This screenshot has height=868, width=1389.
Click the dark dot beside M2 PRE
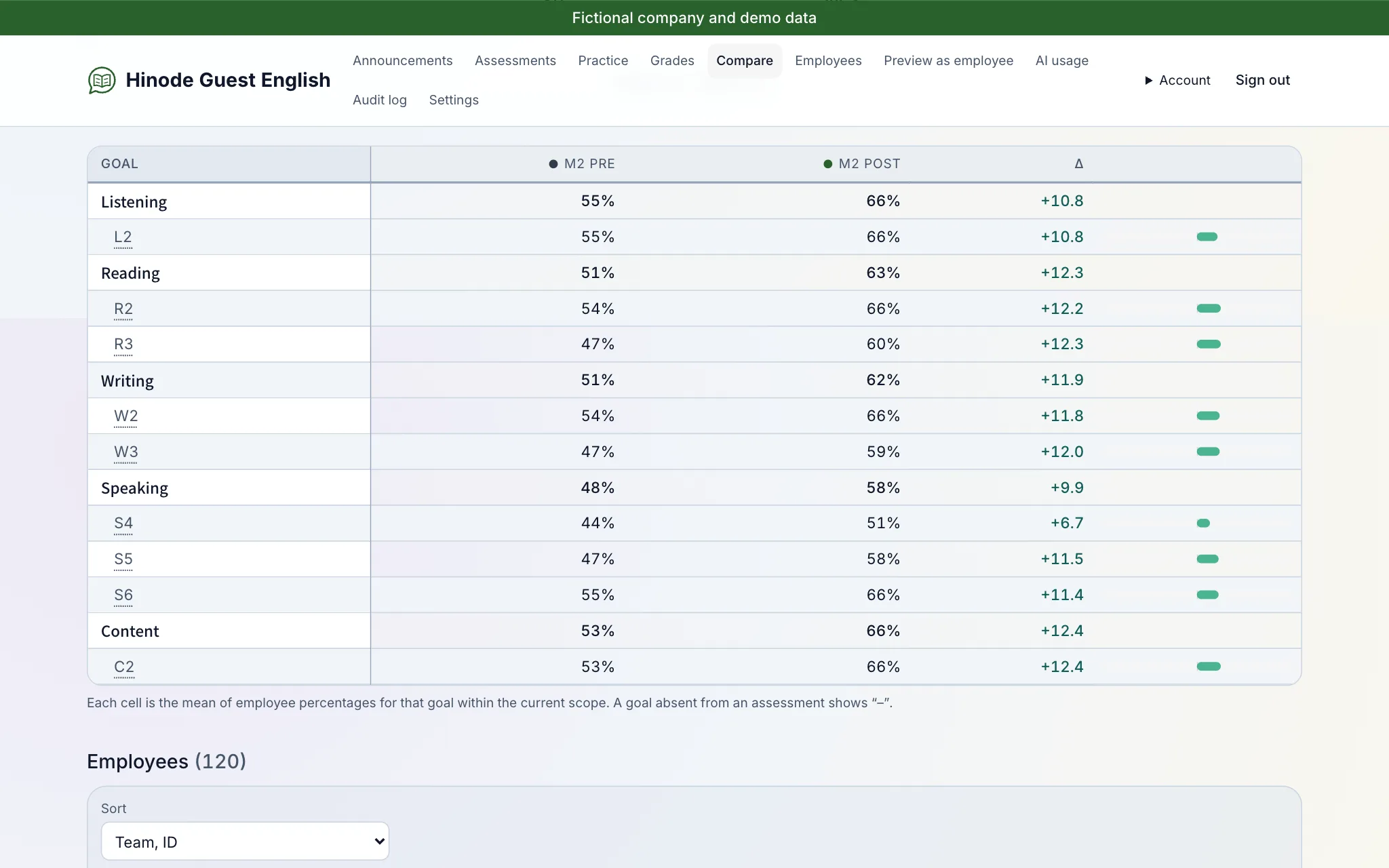coord(553,164)
